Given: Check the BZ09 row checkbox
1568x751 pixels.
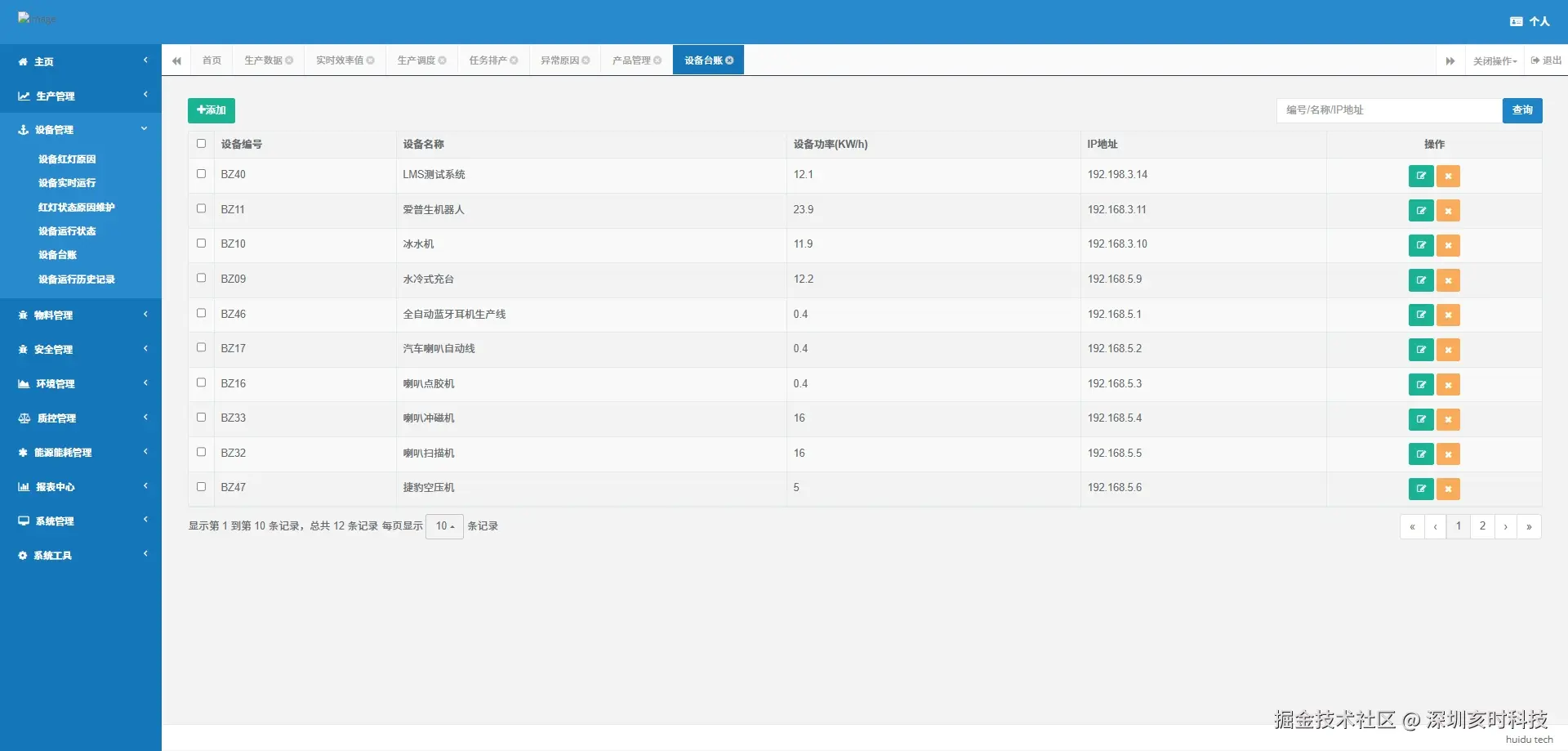Looking at the screenshot, I should point(201,278).
